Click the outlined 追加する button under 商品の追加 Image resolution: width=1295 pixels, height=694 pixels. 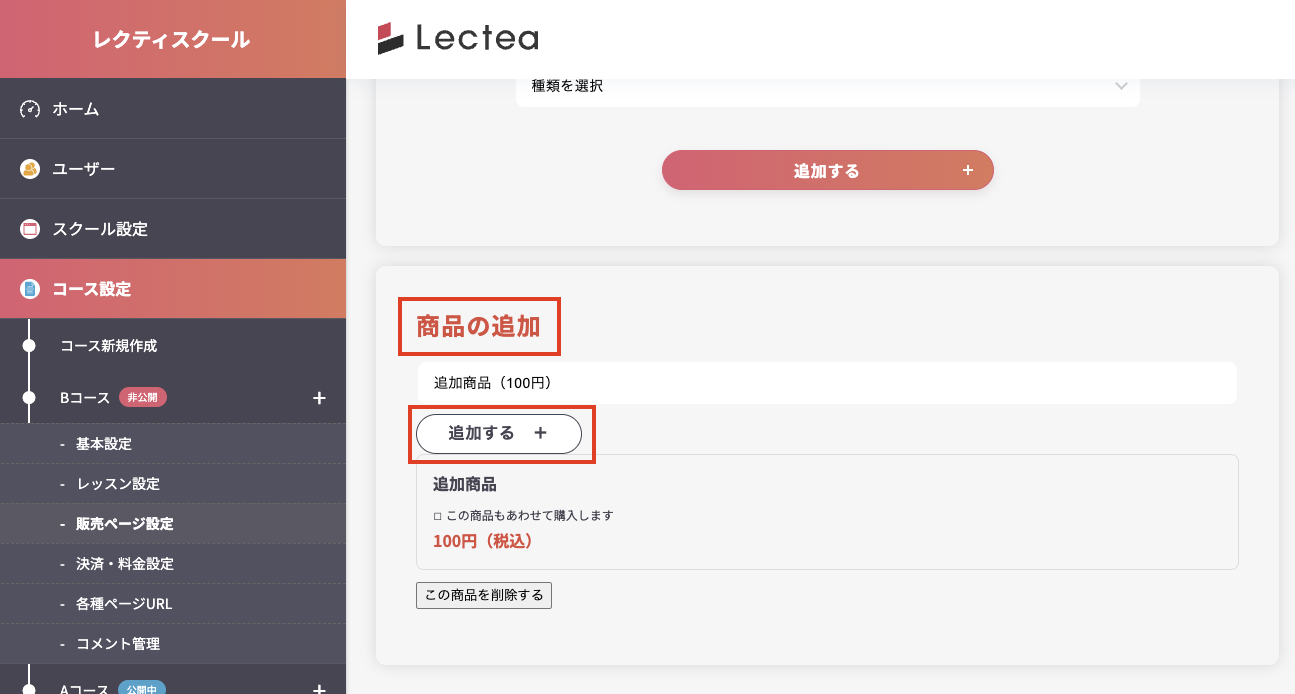pyautogui.click(x=498, y=434)
